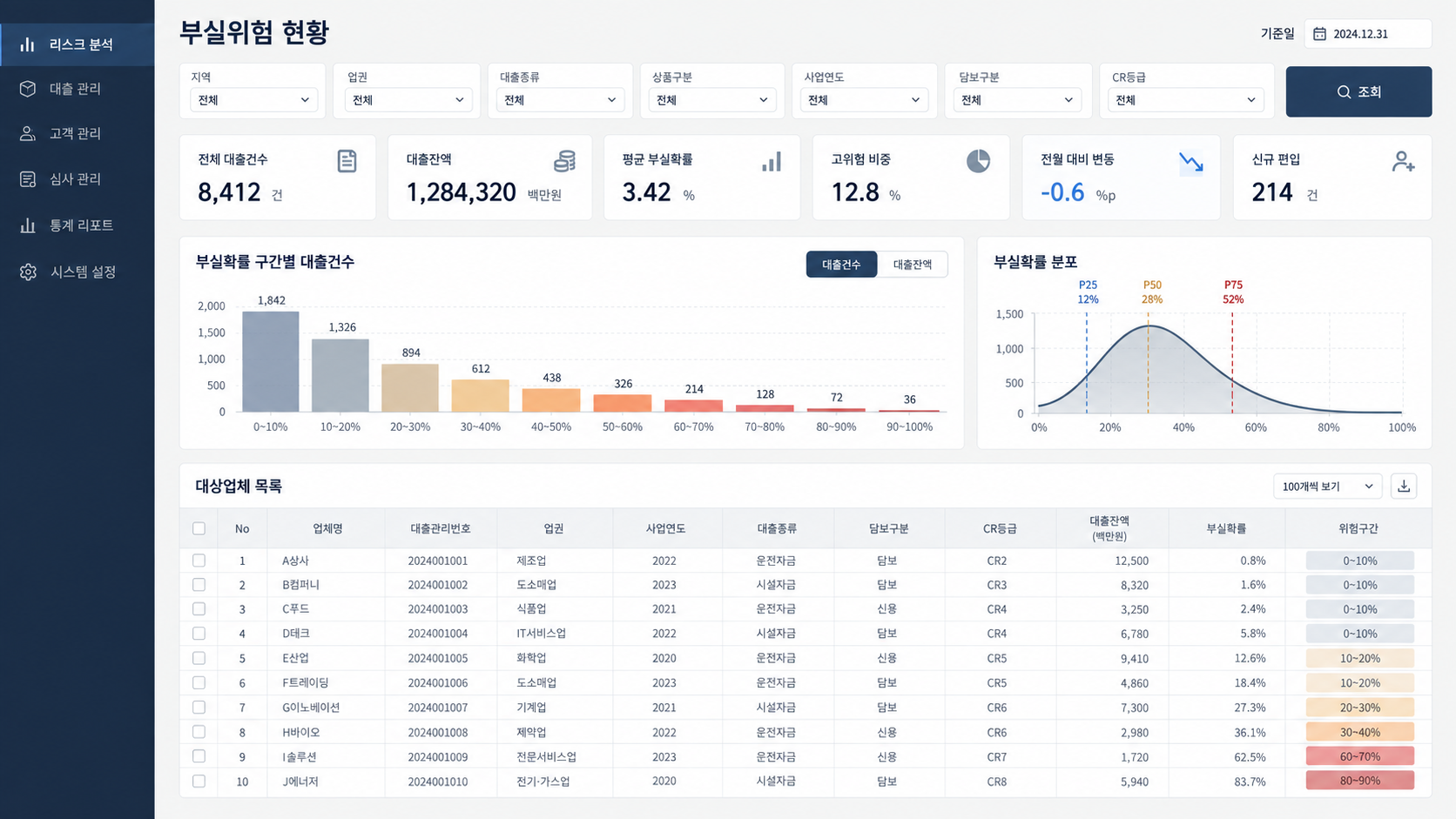Go to 대출 관리 menu

pyautogui.click(x=77, y=89)
